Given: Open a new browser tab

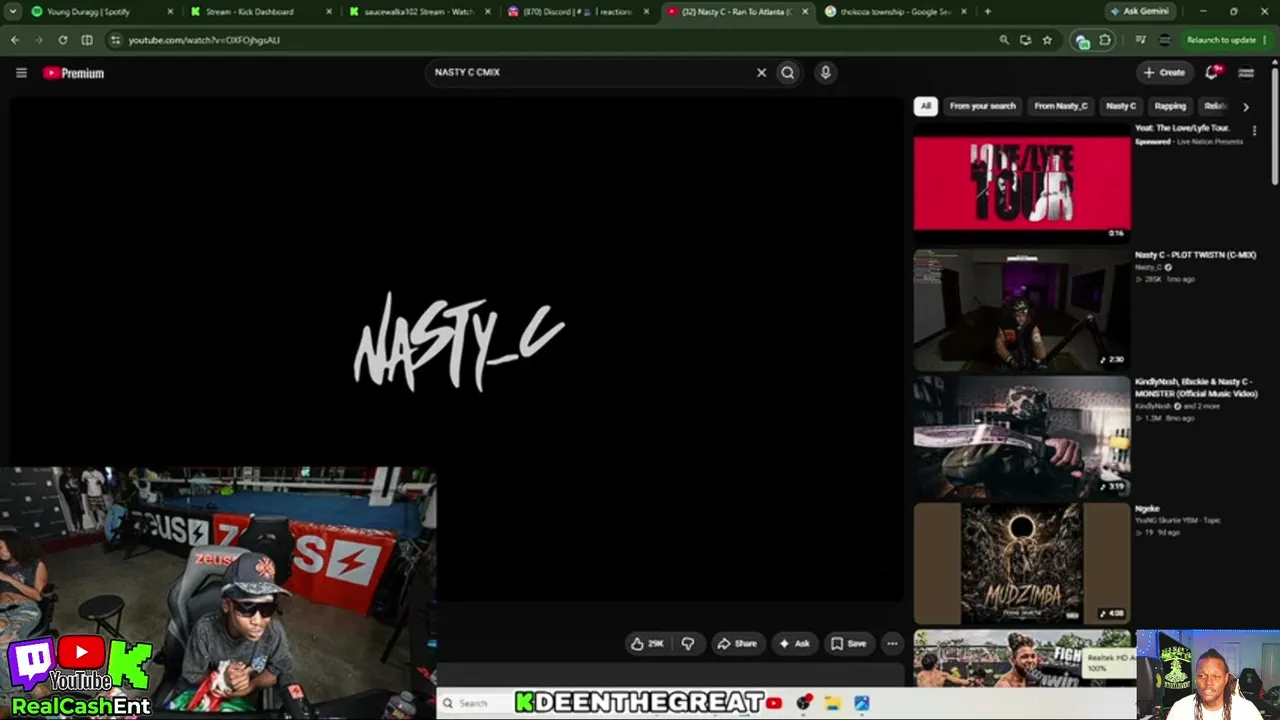Looking at the screenshot, I should click(x=988, y=12).
